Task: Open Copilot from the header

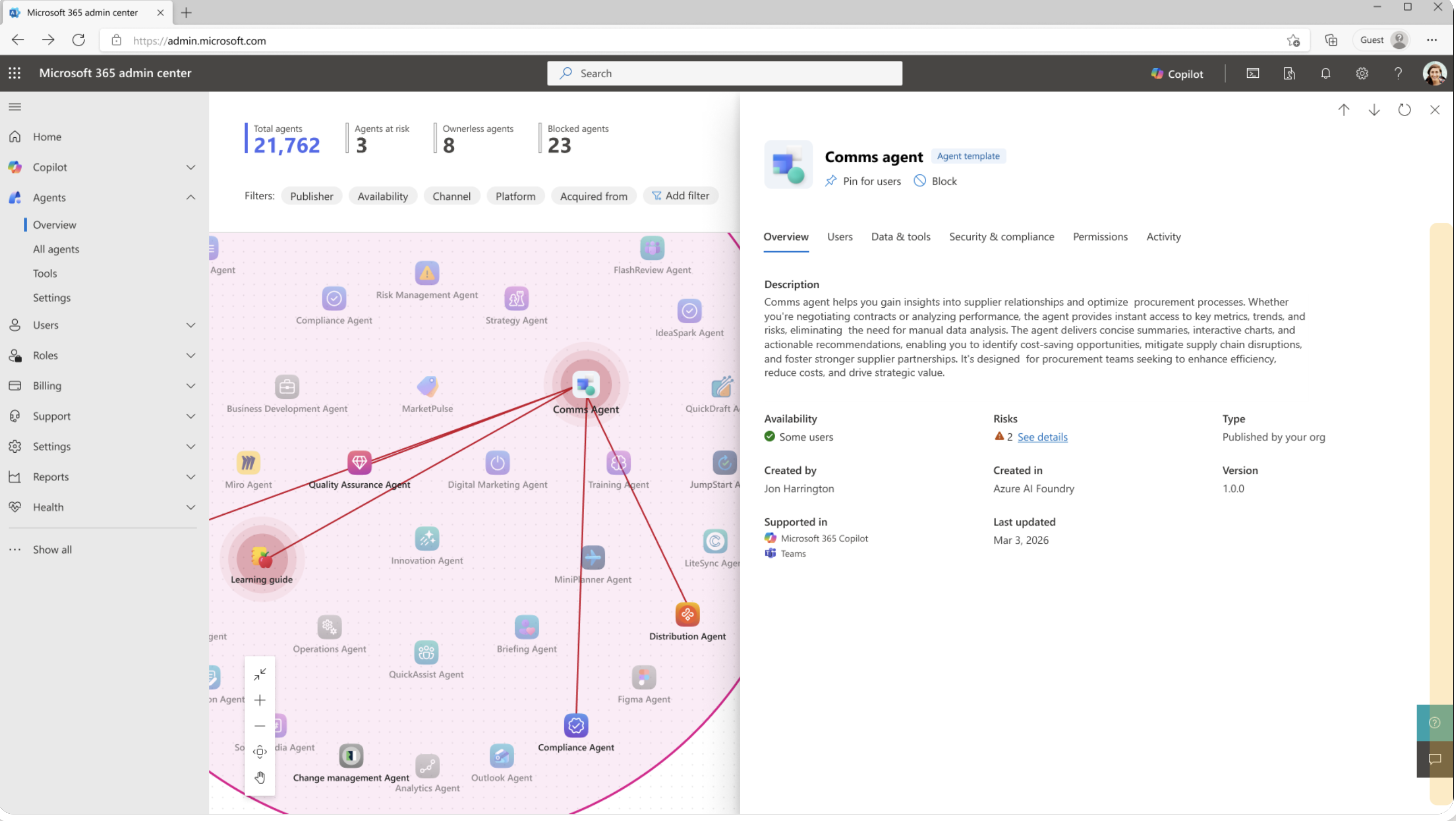Action: coord(1177,74)
